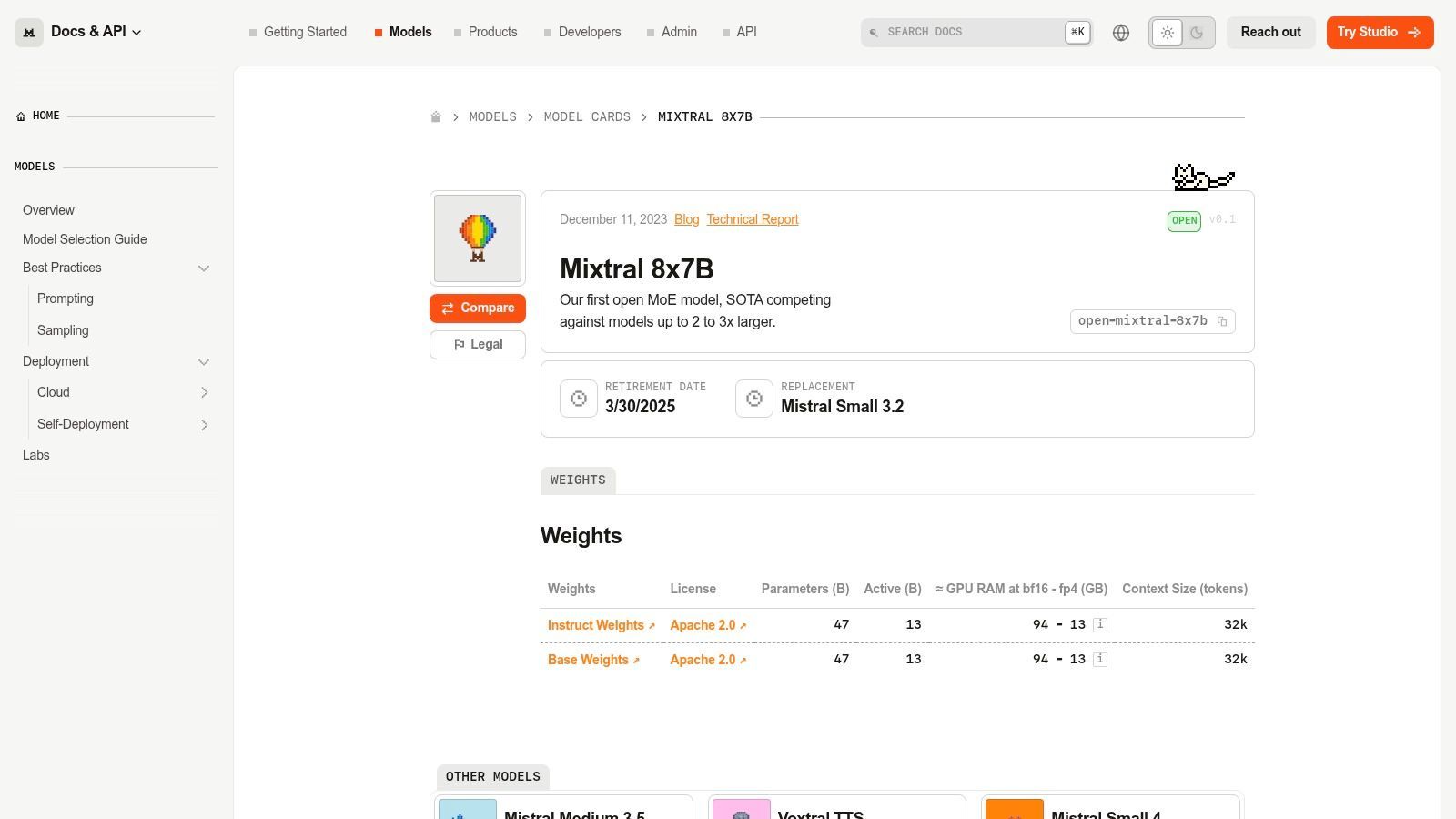Collapse the Best Practices section chevron
1456x819 pixels.
click(x=204, y=268)
